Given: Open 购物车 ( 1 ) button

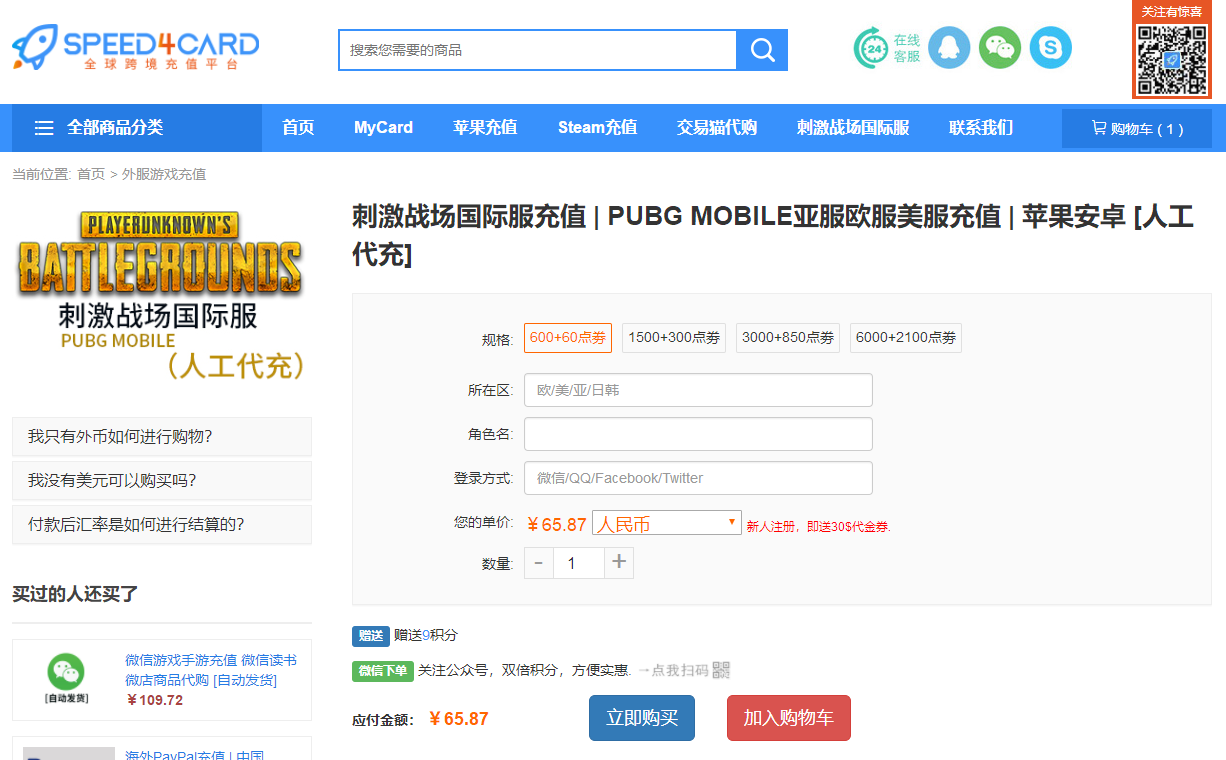Looking at the screenshot, I should 1137,128.
